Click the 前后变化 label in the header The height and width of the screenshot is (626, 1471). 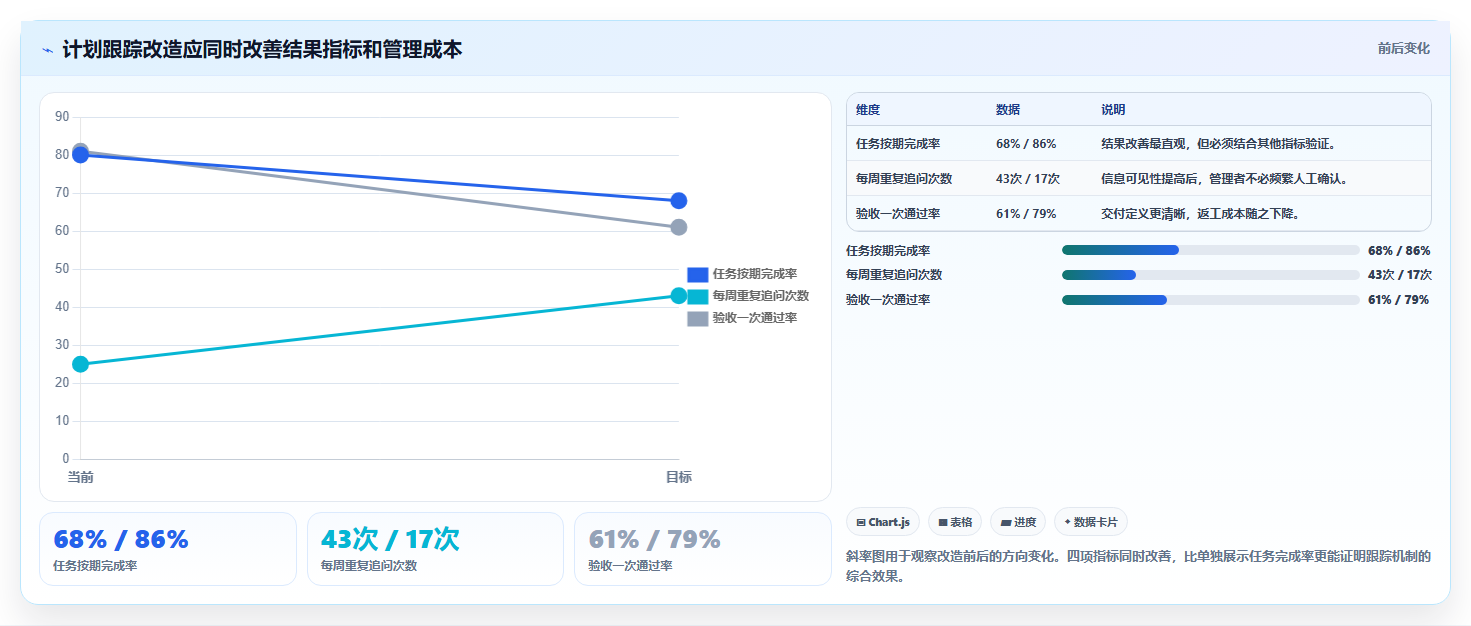coord(1403,48)
